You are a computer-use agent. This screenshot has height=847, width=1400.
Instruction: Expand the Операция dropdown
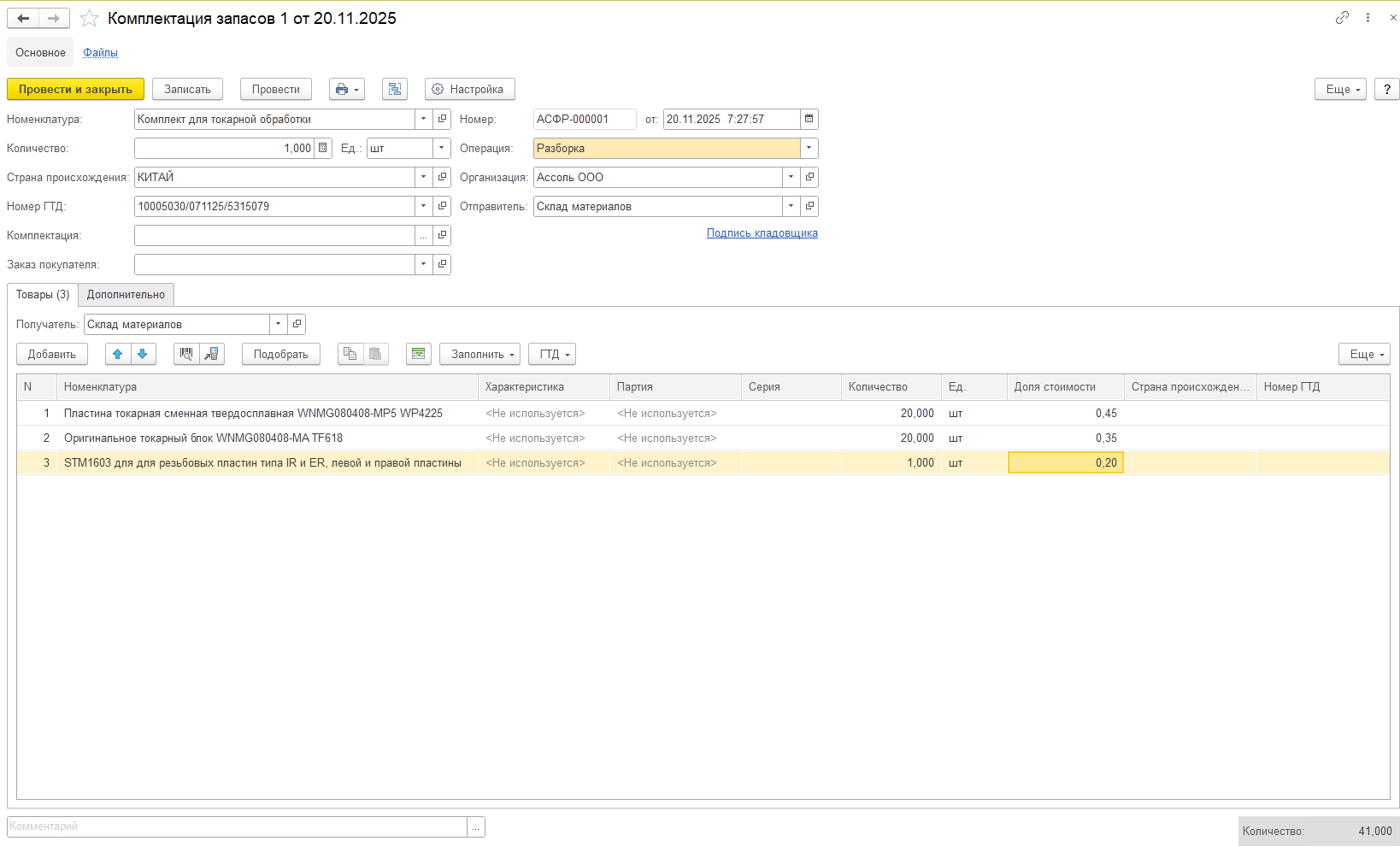[x=809, y=148]
